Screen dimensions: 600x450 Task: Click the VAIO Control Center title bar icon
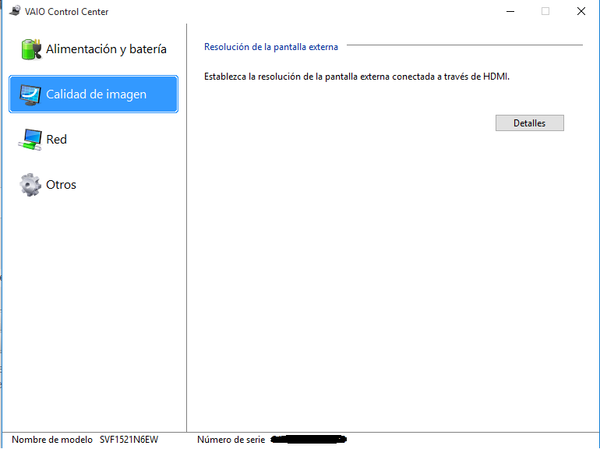pyautogui.click(x=13, y=11)
